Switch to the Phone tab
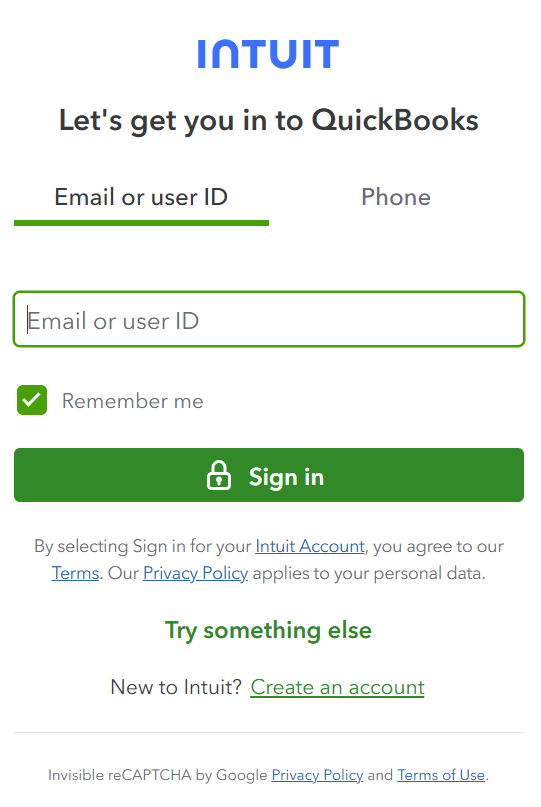The image size is (541, 807). (396, 197)
